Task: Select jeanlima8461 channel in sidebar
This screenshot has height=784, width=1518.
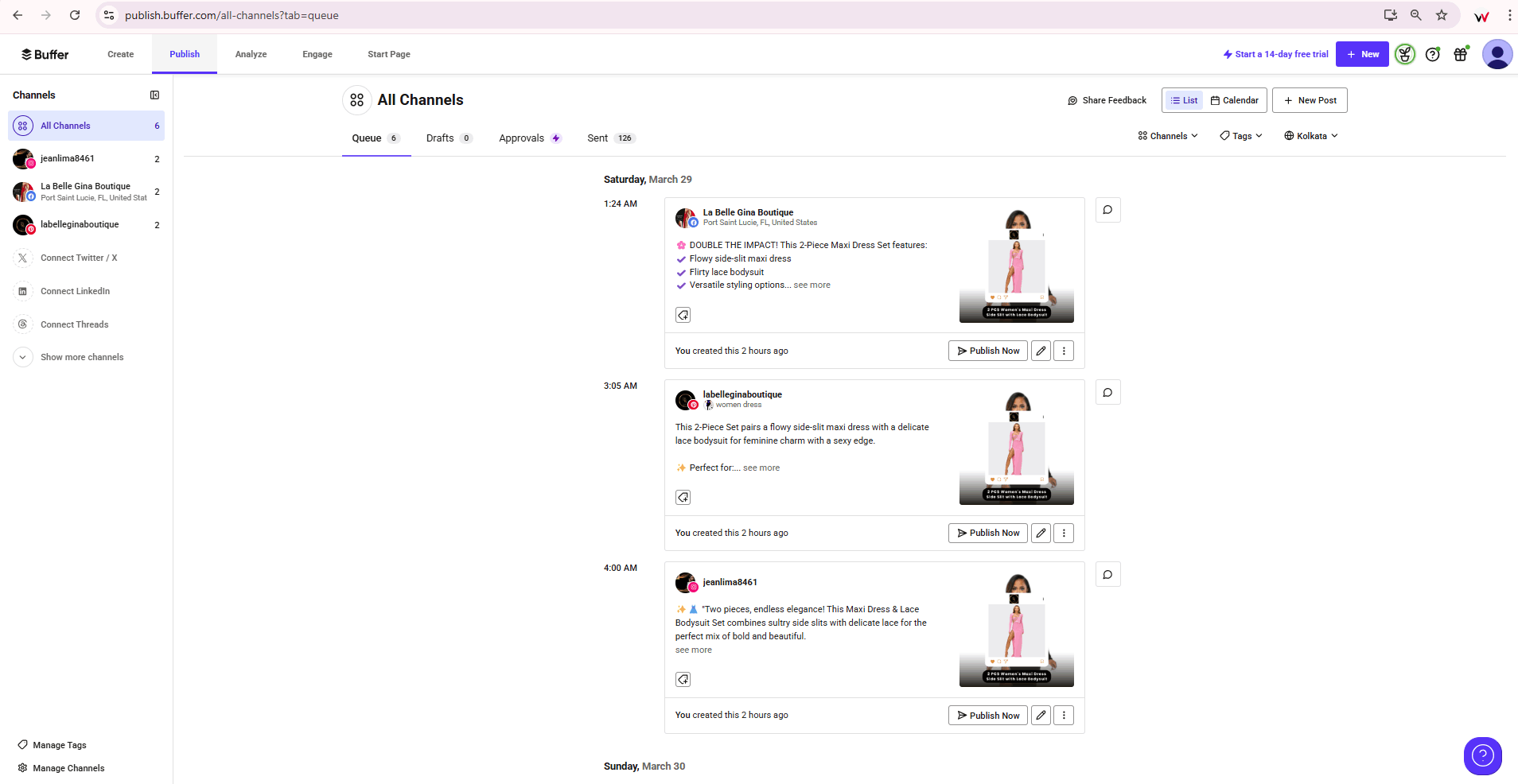Action: (x=86, y=158)
